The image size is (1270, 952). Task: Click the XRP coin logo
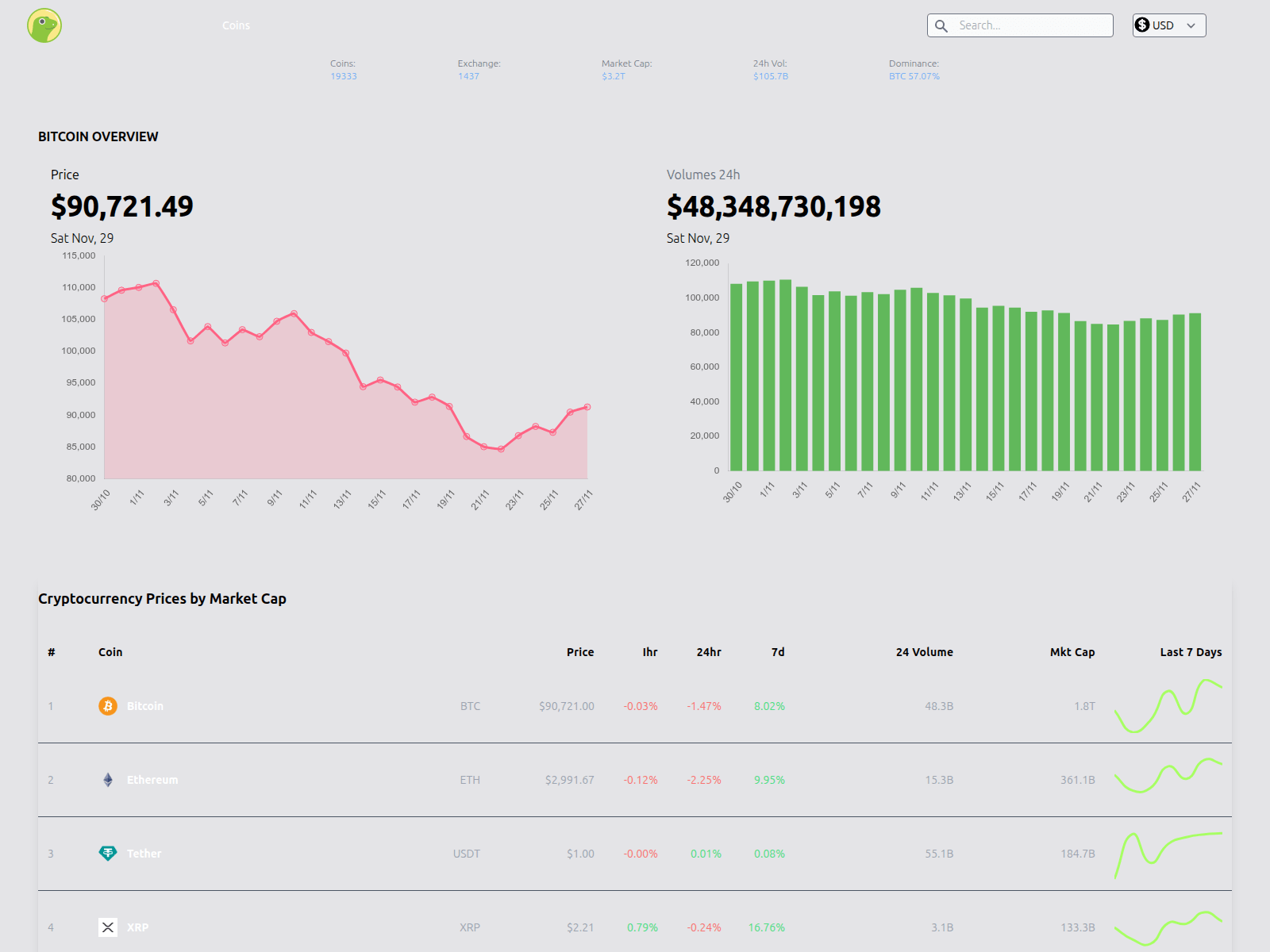click(108, 927)
